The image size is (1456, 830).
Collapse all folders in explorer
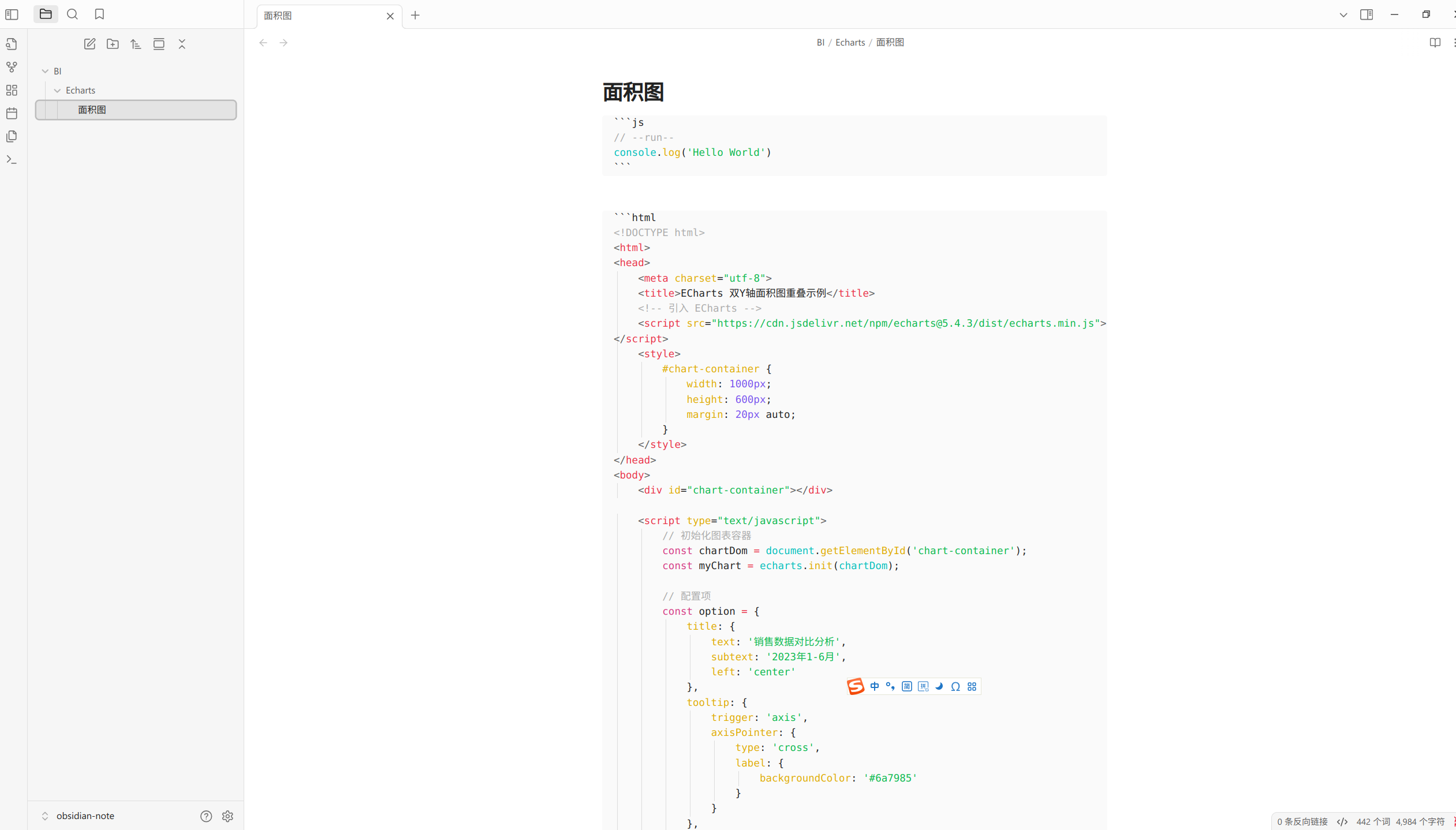click(182, 44)
